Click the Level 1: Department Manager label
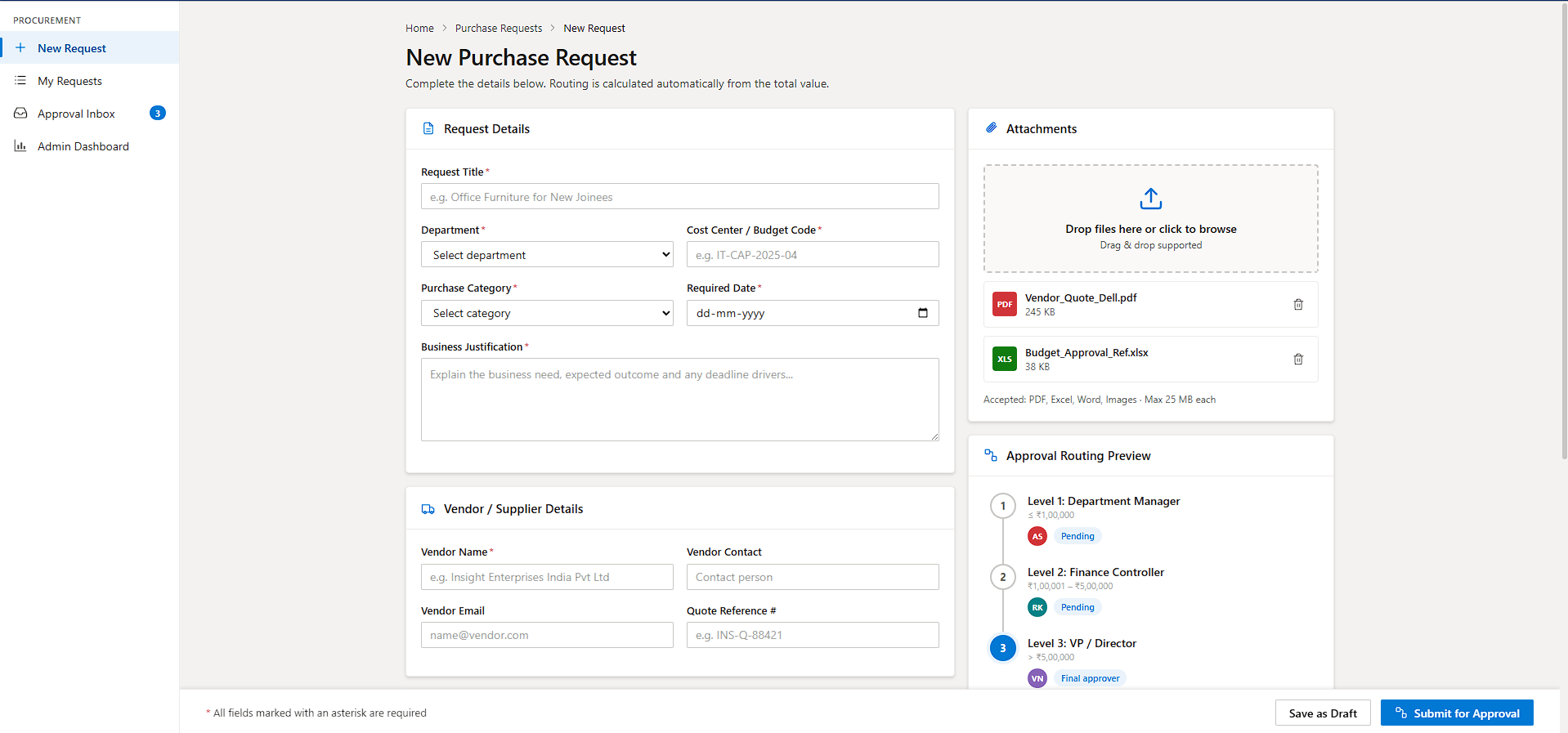This screenshot has height=733, width=1568. pyautogui.click(x=1104, y=501)
